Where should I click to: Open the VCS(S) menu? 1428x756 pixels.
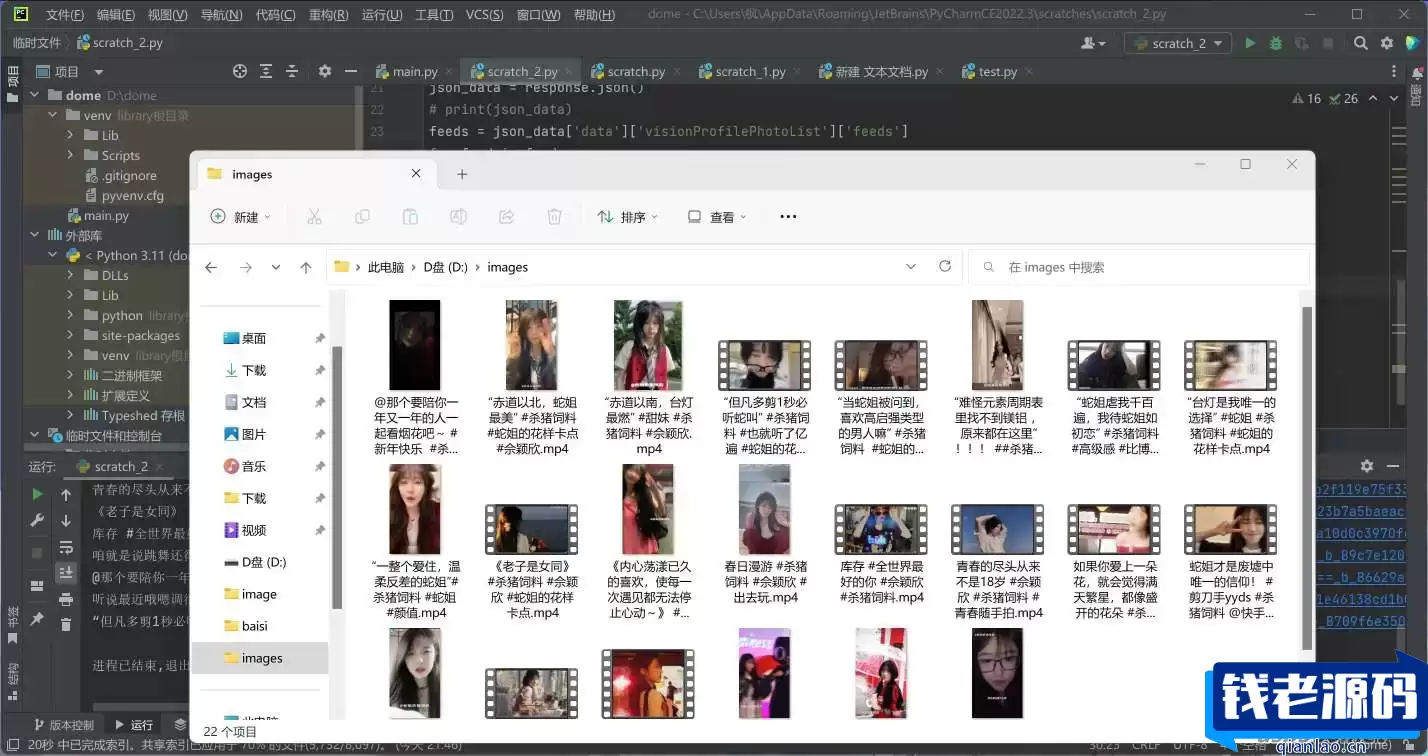(485, 14)
